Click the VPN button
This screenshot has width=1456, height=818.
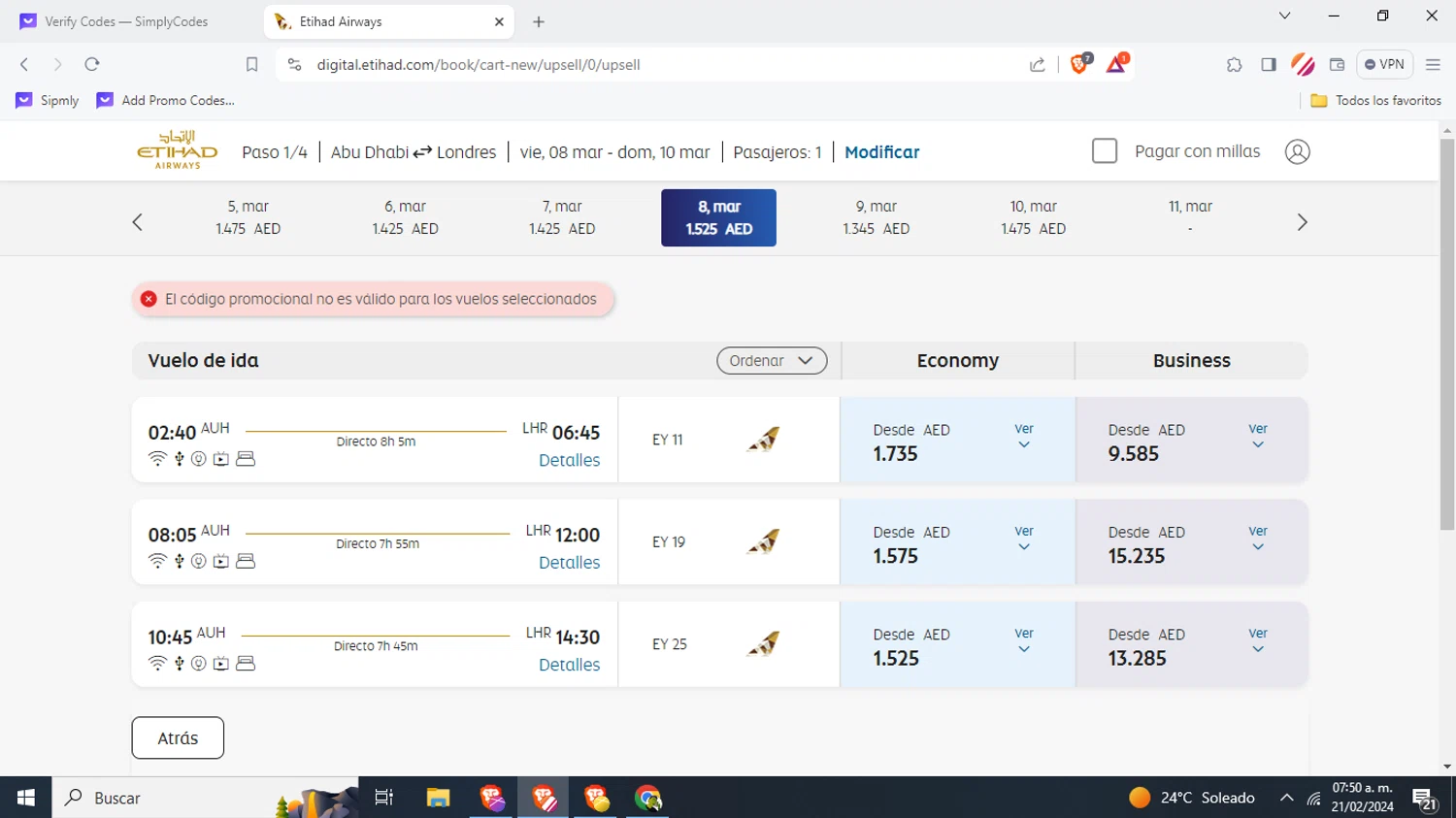pyautogui.click(x=1384, y=65)
